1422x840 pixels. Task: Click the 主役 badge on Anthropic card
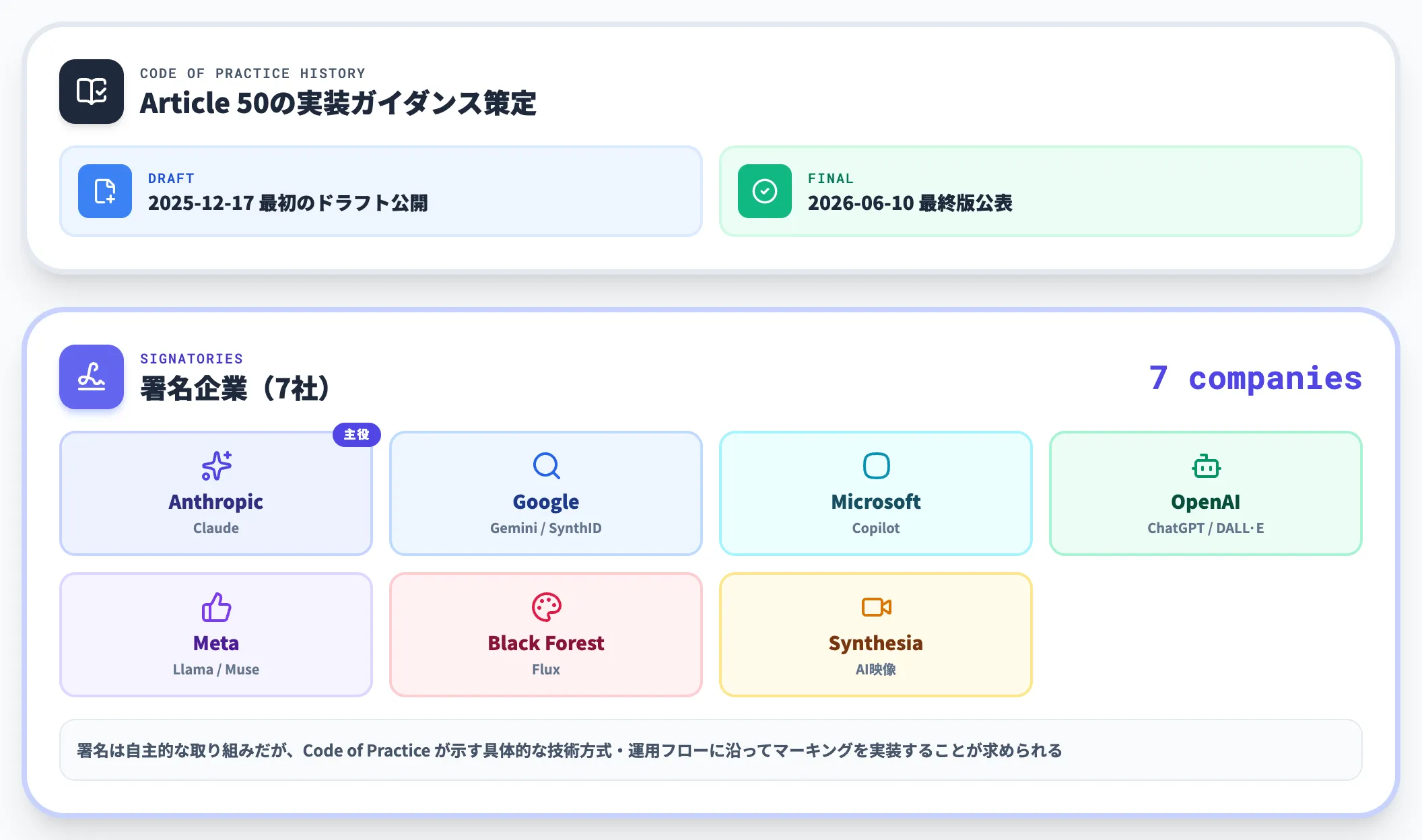pos(357,435)
